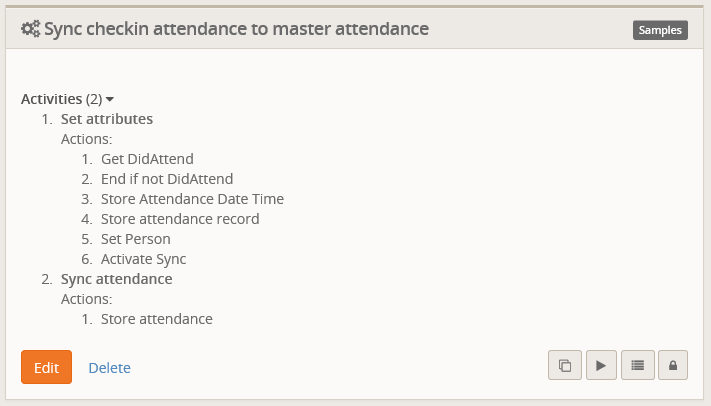
Task: Select the Sync attendance activity
Action: (117, 279)
